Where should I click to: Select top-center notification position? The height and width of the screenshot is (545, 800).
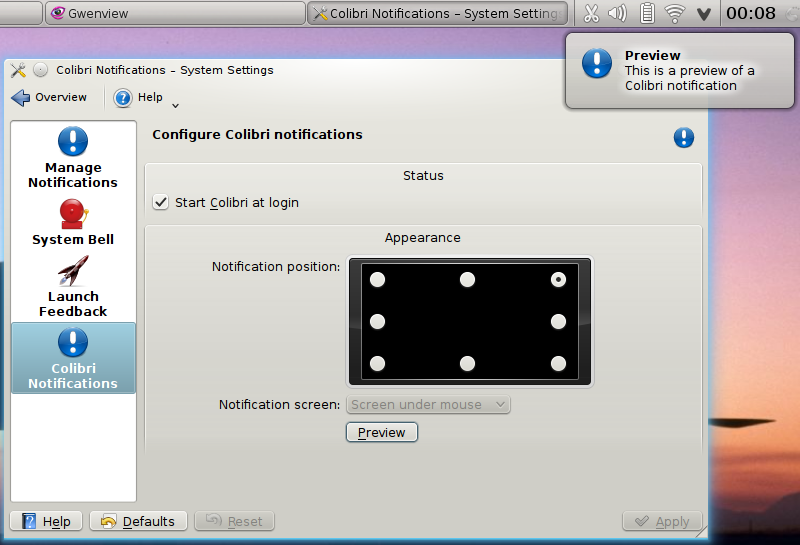[x=467, y=280]
